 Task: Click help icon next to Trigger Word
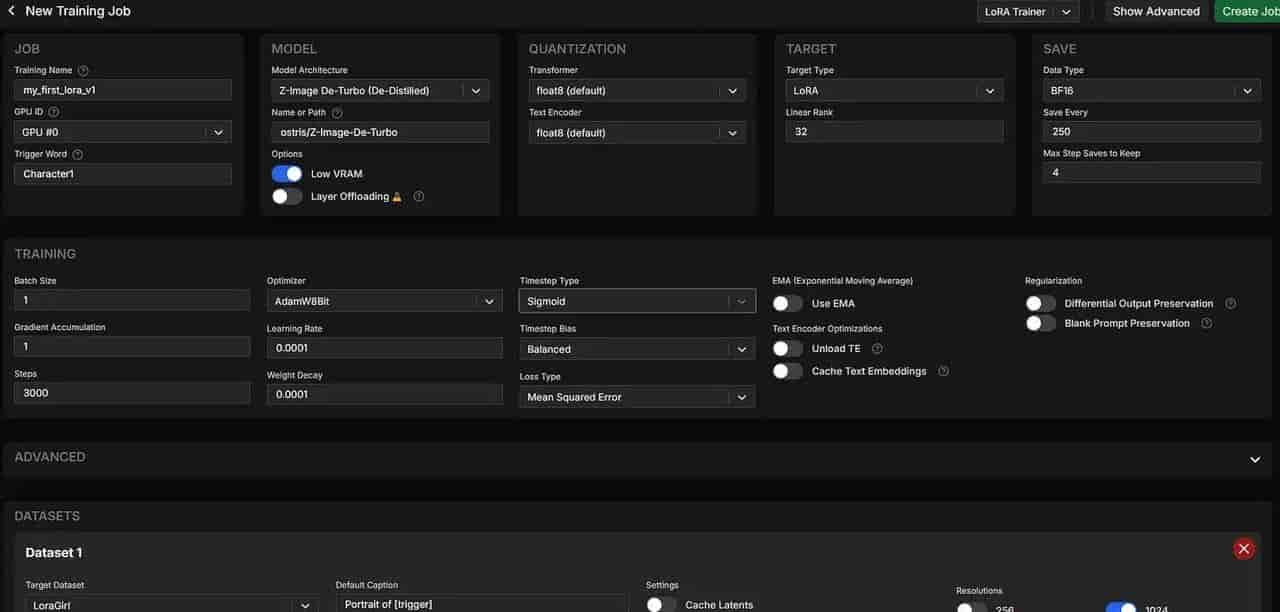coord(78,155)
